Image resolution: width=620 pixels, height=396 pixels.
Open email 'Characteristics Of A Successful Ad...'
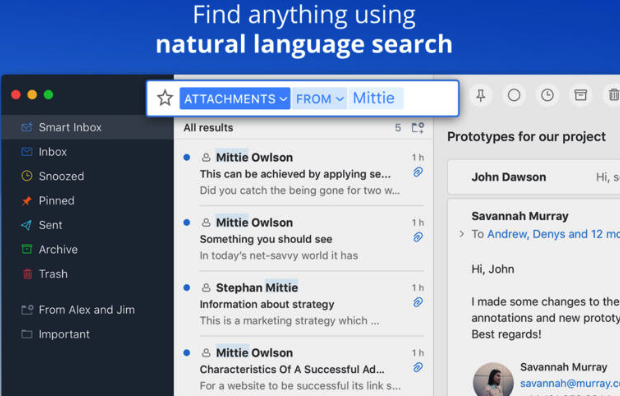tap(304, 367)
